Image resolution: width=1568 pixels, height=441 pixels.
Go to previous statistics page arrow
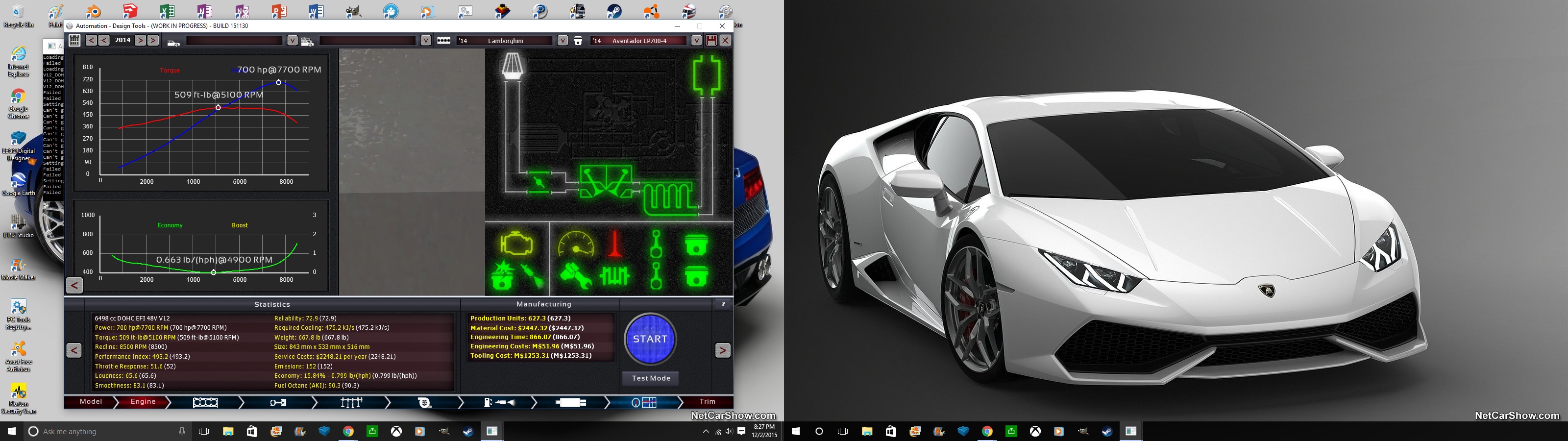[x=73, y=350]
